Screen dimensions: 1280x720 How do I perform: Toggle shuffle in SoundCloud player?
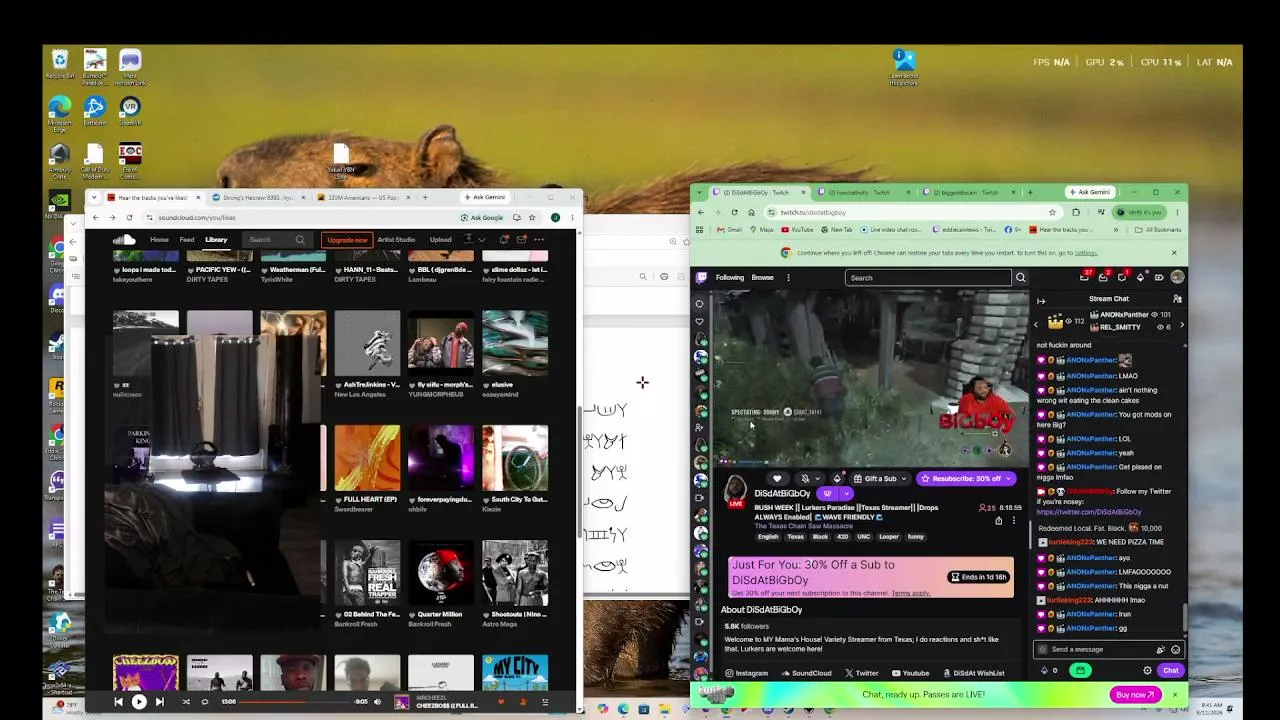(x=186, y=702)
